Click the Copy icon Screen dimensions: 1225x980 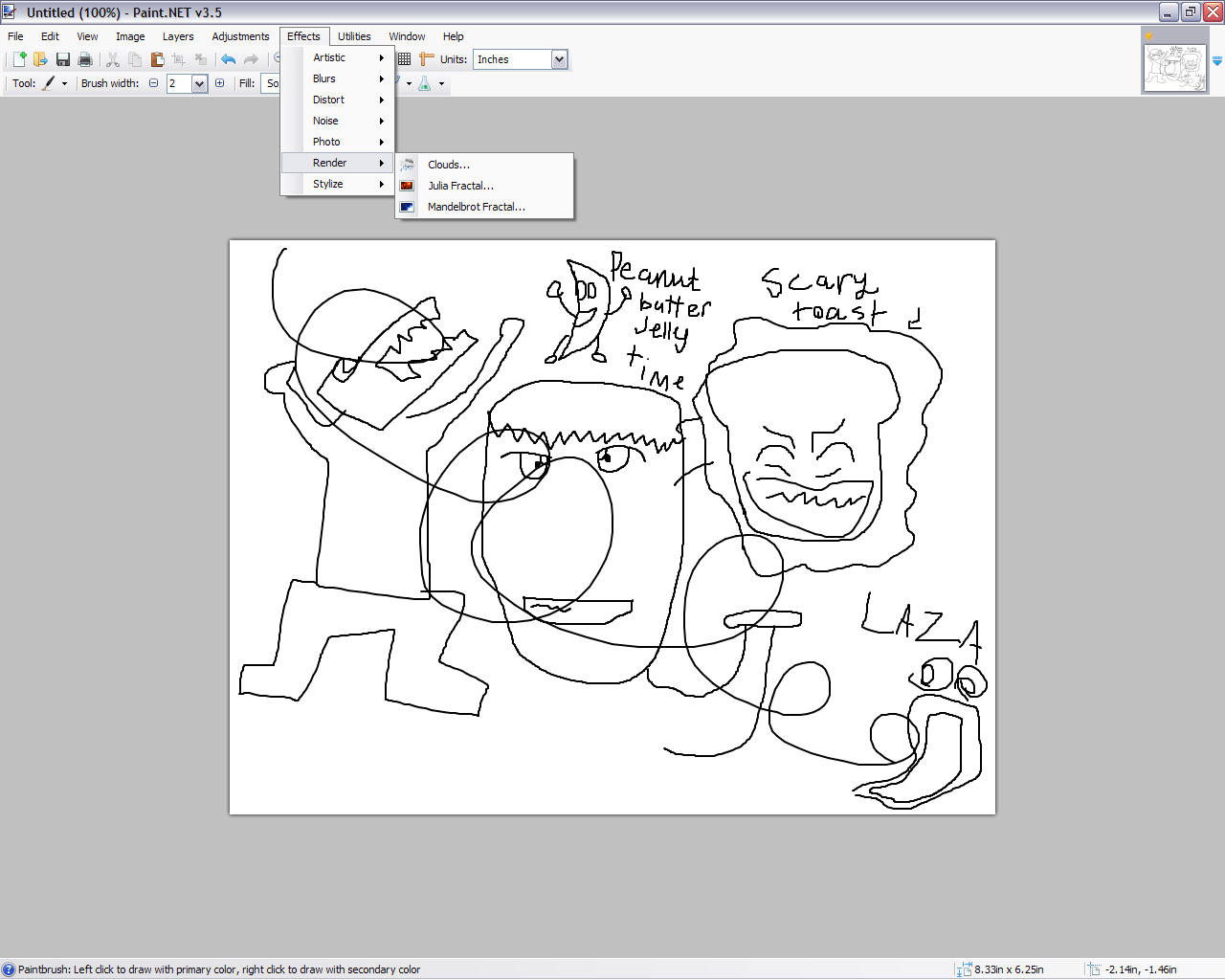(x=135, y=59)
